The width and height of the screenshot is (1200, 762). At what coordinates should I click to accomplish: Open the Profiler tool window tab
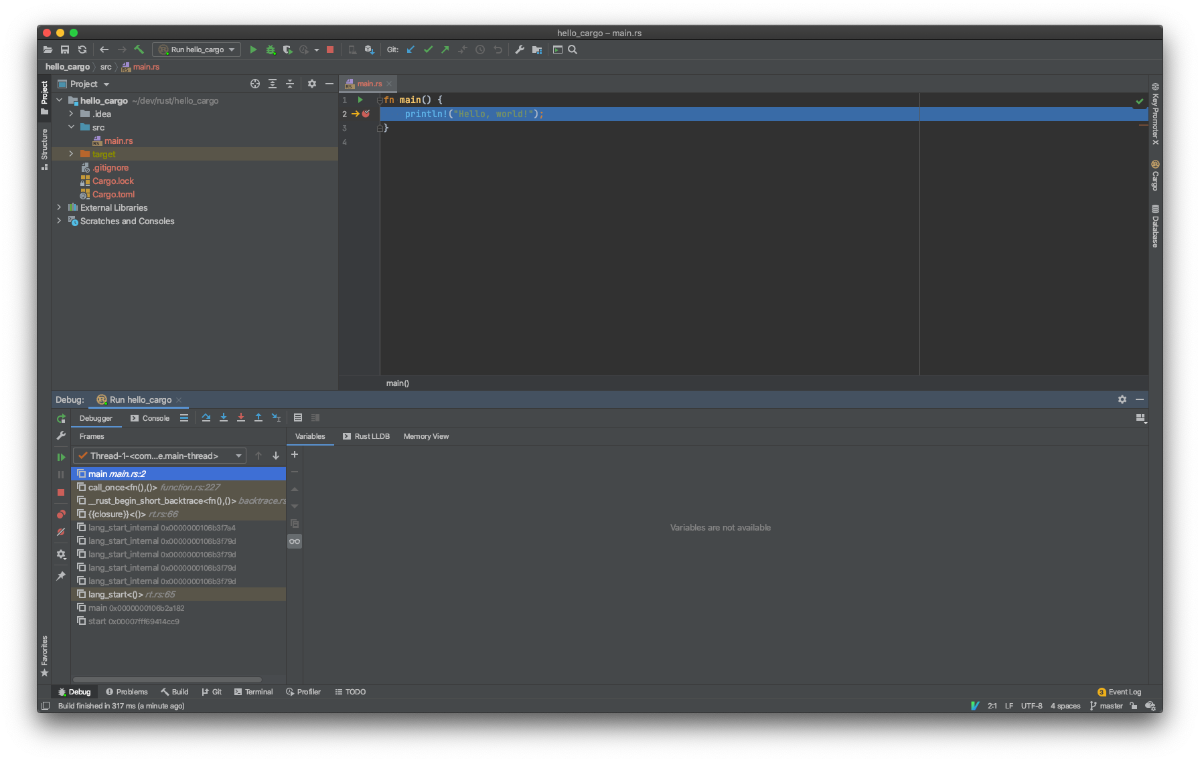pyautogui.click(x=303, y=692)
